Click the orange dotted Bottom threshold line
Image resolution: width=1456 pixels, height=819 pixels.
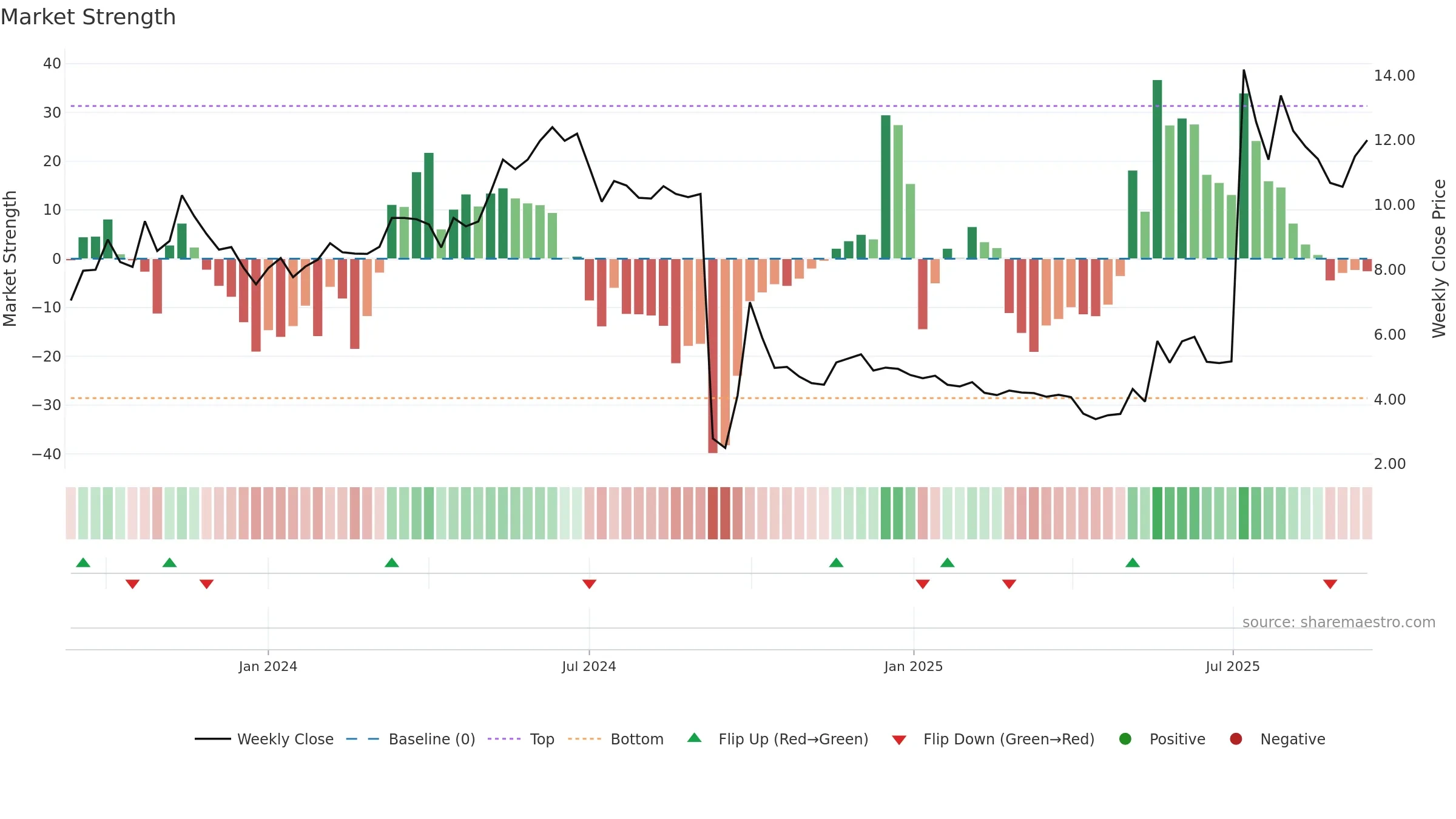[x=719, y=398]
